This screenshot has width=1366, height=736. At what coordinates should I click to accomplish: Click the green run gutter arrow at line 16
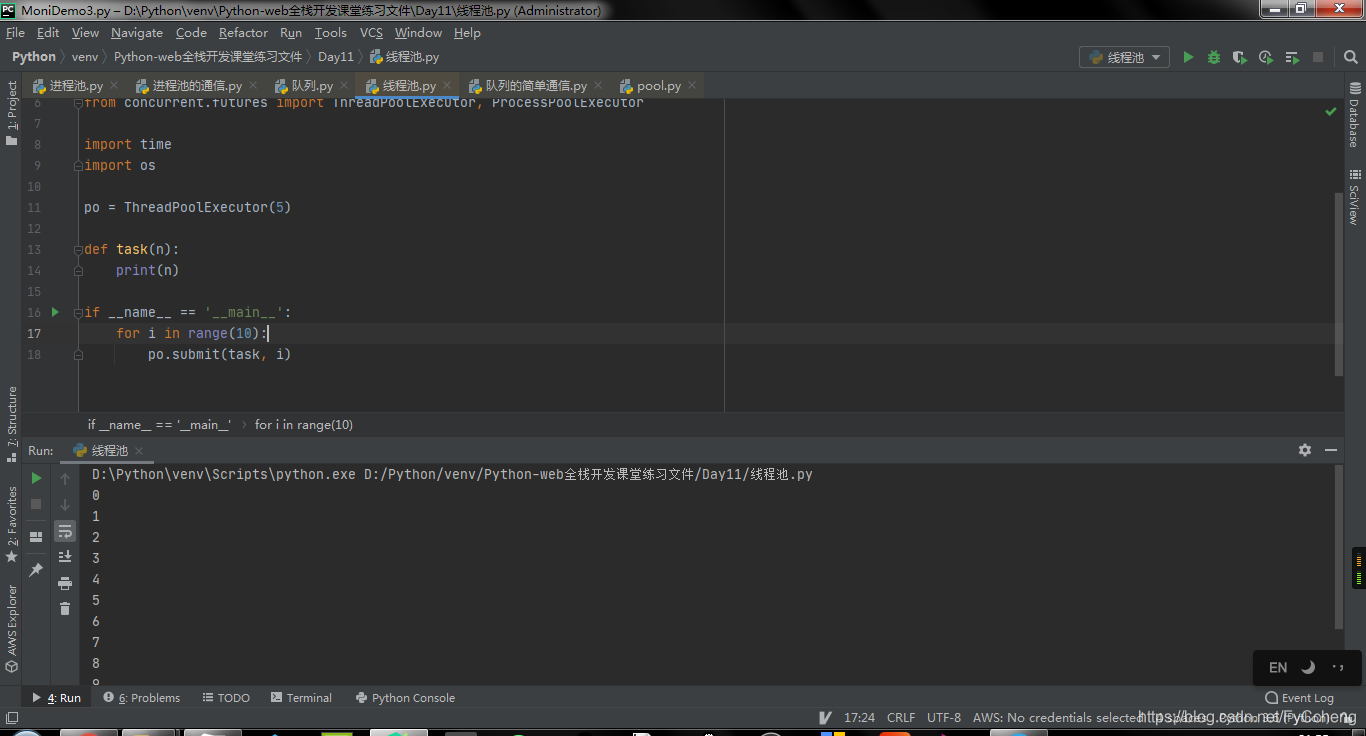point(55,312)
